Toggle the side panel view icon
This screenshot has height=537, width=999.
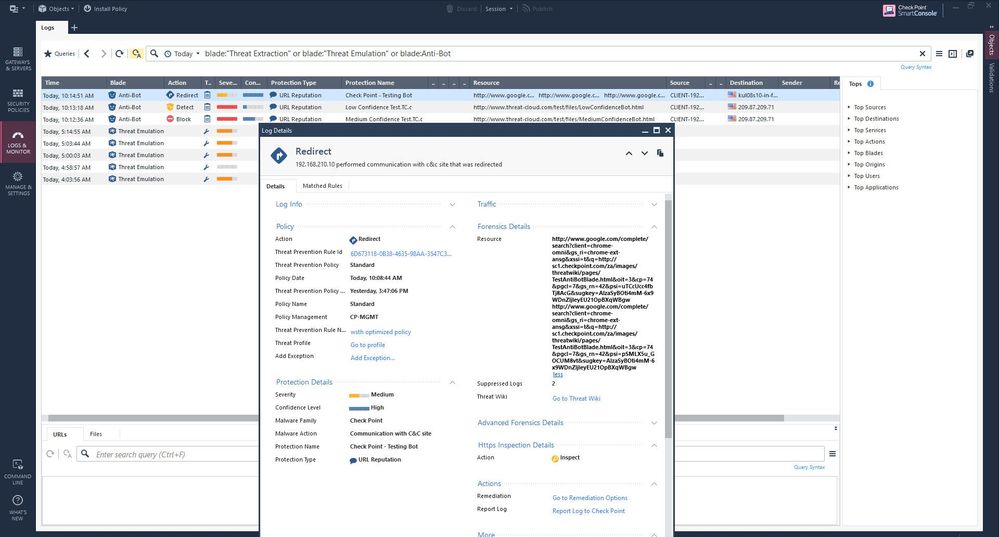[953, 53]
